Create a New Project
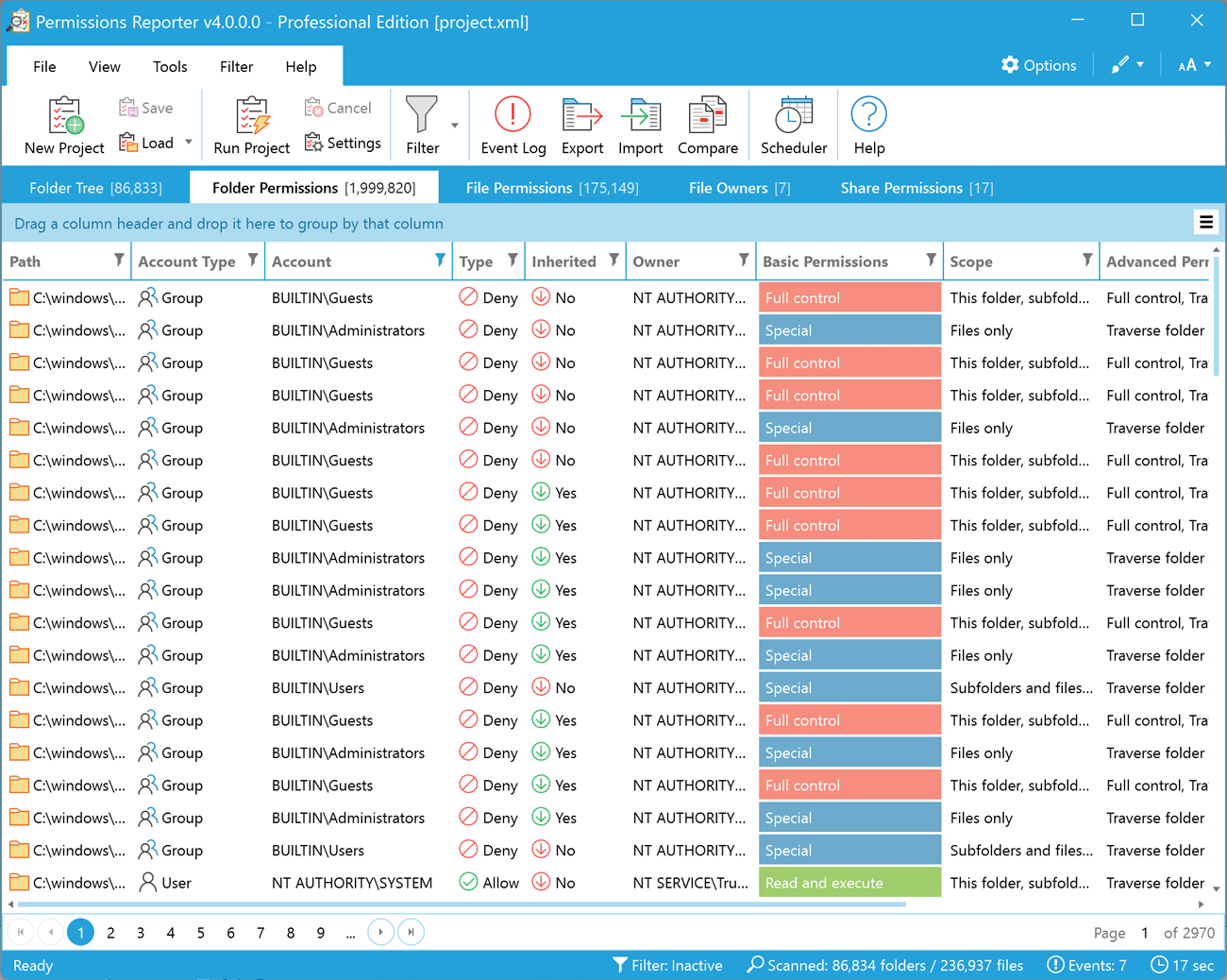This screenshot has width=1227, height=980. [63, 125]
